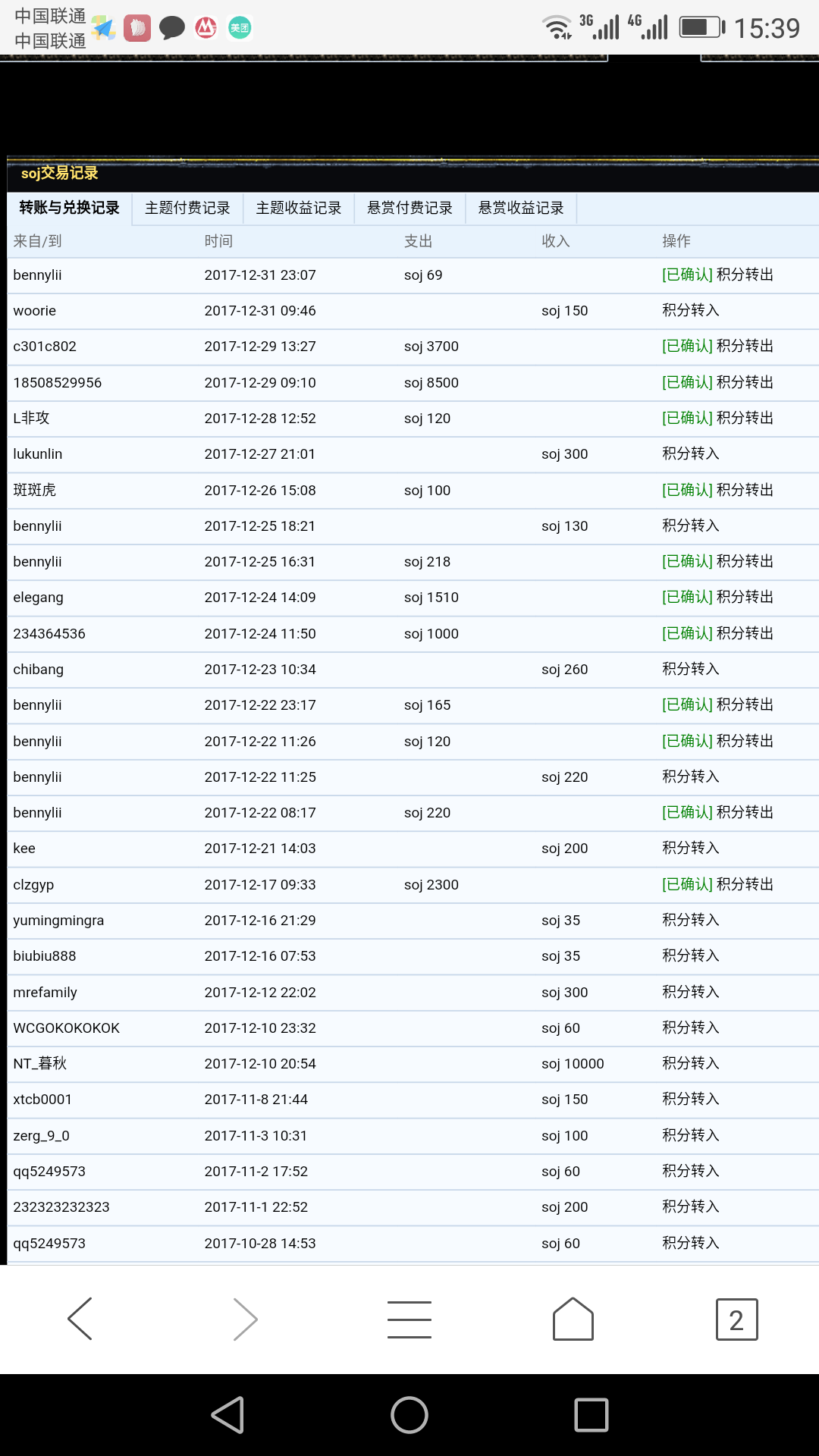Image resolution: width=819 pixels, height=1456 pixels.
Task: Open the browser hamburger menu
Action: pos(409,1319)
